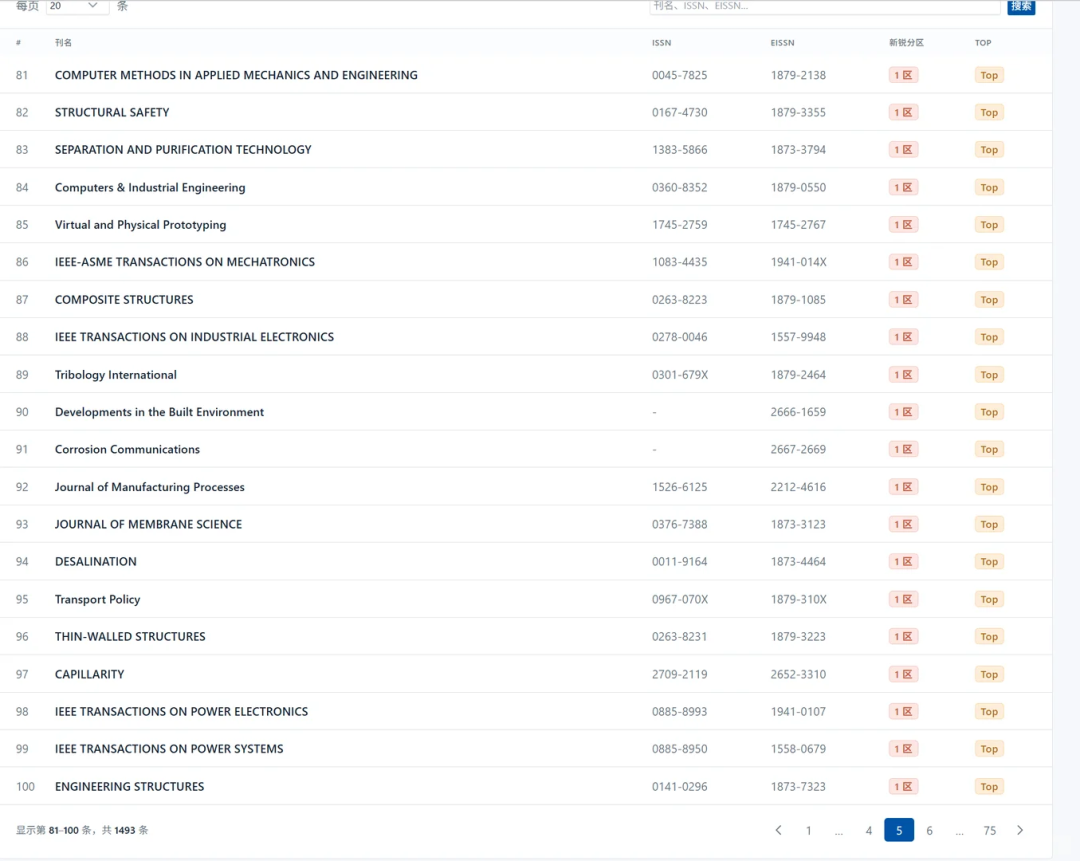Click the EISSN column header
The height and width of the screenshot is (861, 1080).
782,43
